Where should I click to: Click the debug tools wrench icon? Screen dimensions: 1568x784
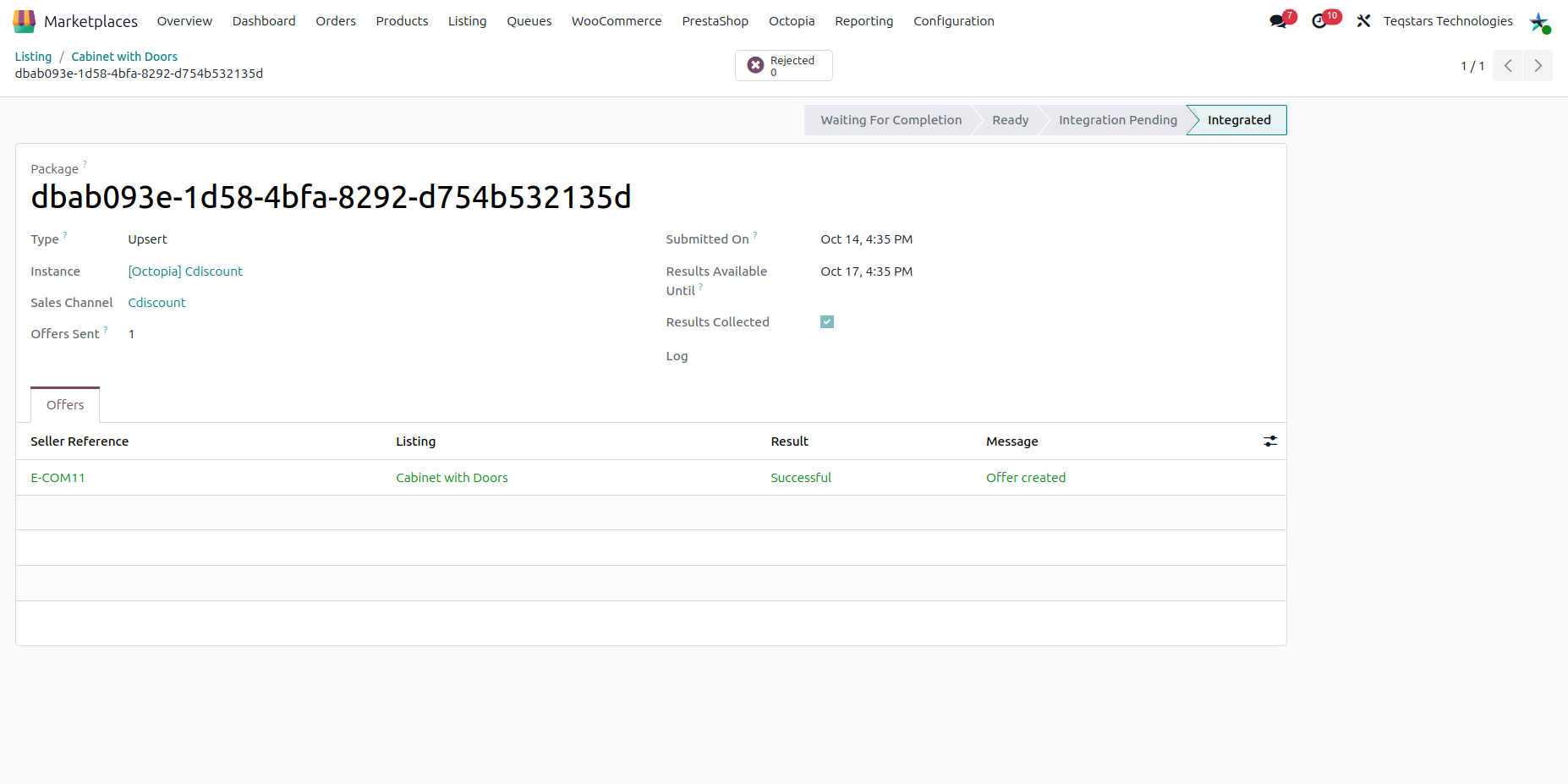click(x=1363, y=21)
